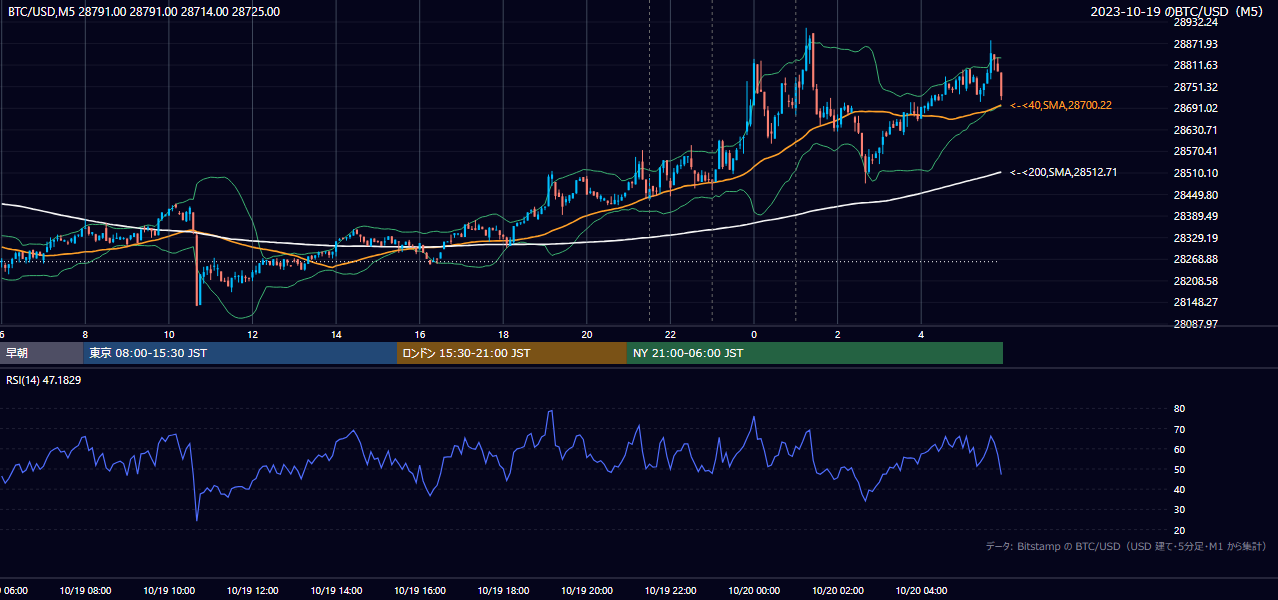Viewport: 1278px width, 600px height.
Task: Click the 28630.71 price axis label
Action: tap(1195, 130)
